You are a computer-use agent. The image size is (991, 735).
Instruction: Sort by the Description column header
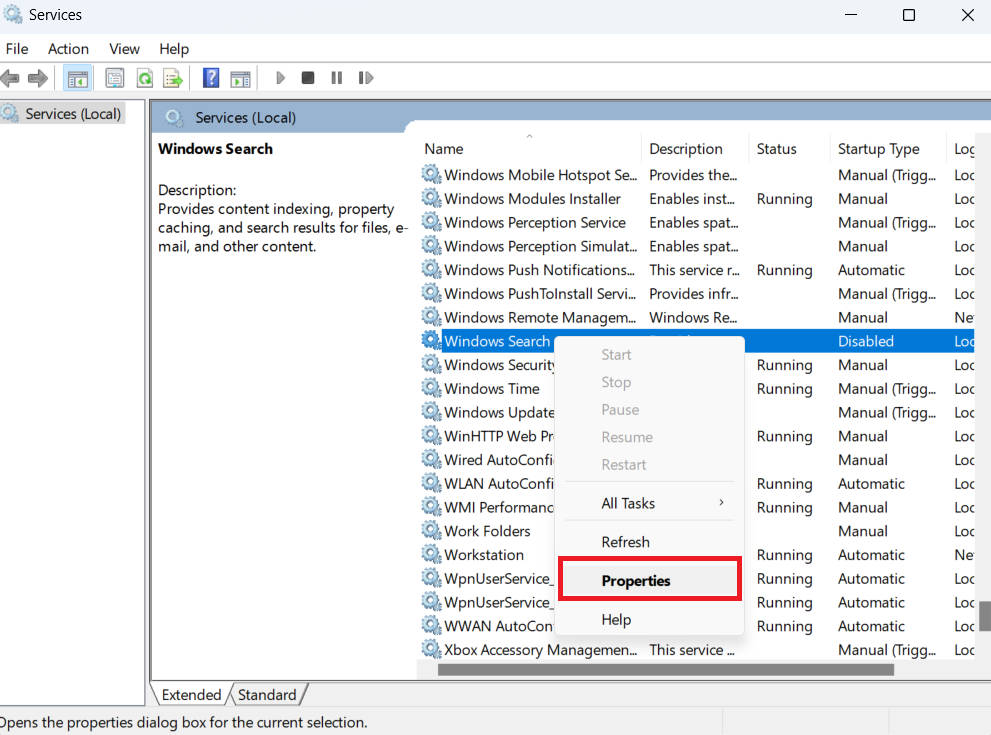click(695, 149)
